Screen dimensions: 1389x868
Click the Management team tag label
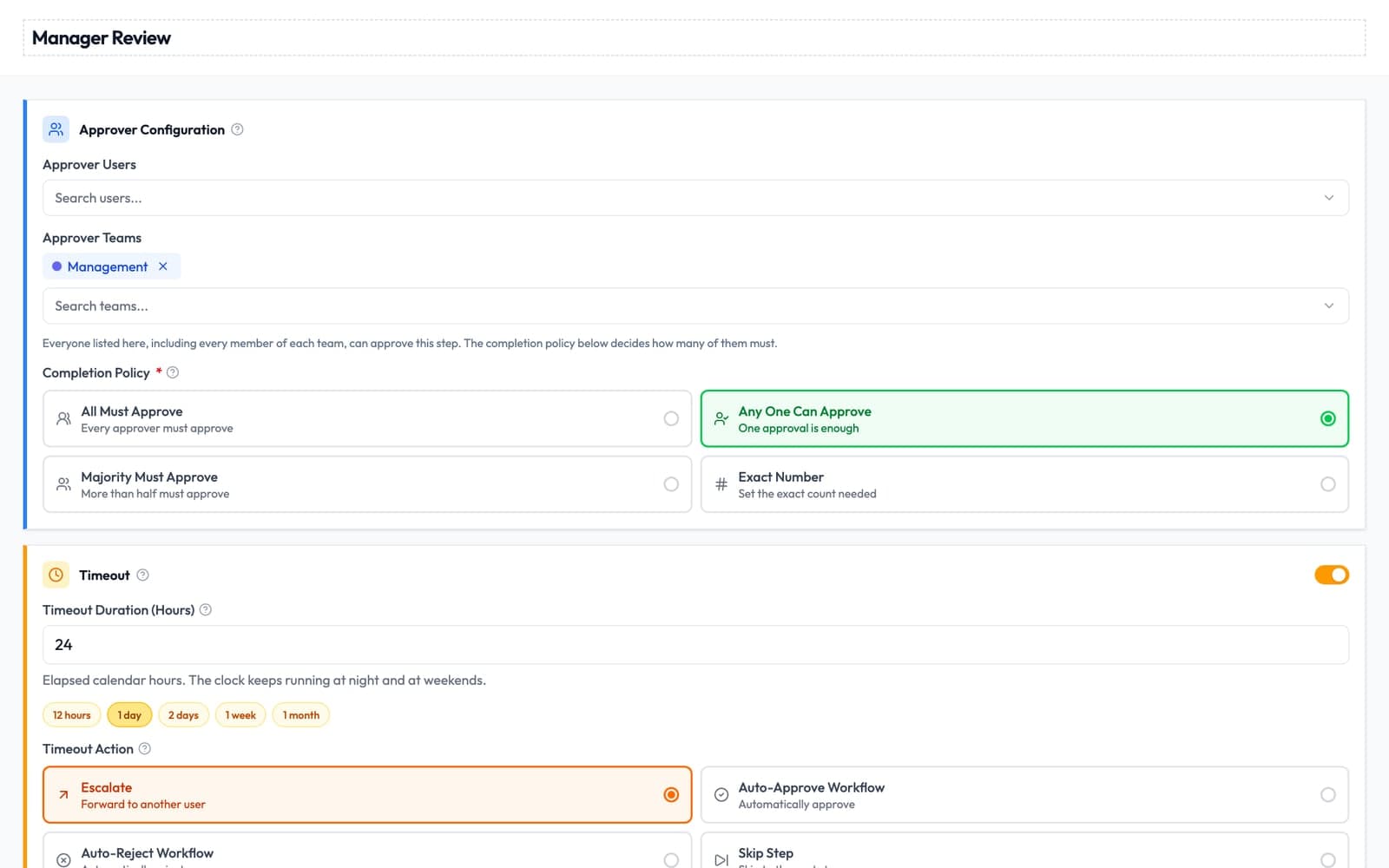(108, 266)
